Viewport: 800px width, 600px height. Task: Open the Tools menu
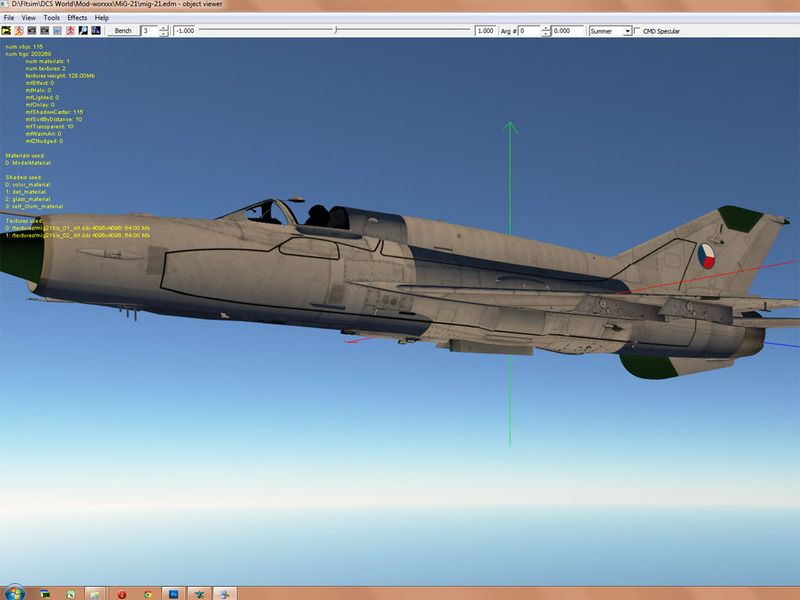pyautogui.click(x=51, y=18)
